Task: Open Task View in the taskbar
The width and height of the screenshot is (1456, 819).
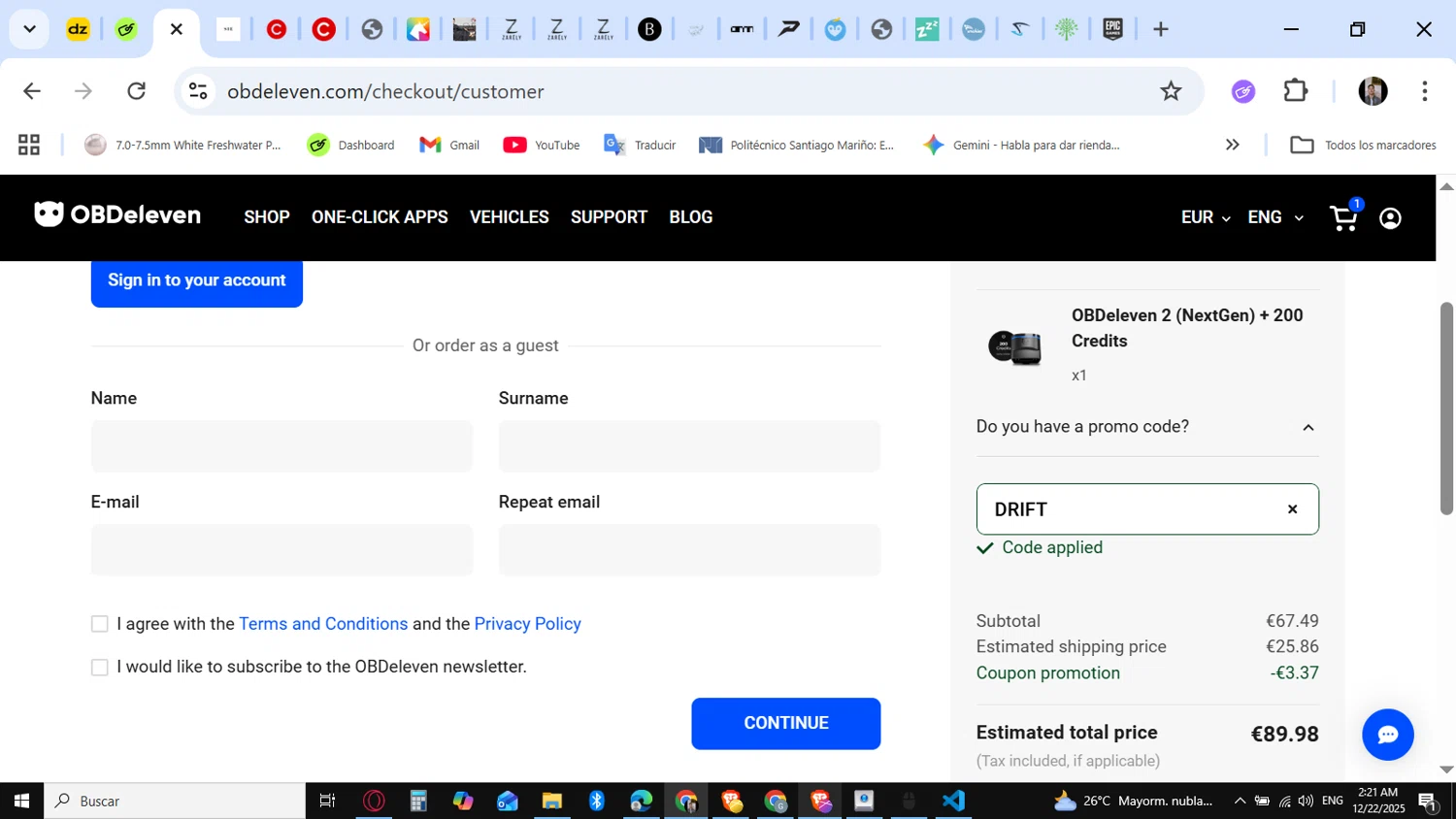Action: tap(327, 801)
